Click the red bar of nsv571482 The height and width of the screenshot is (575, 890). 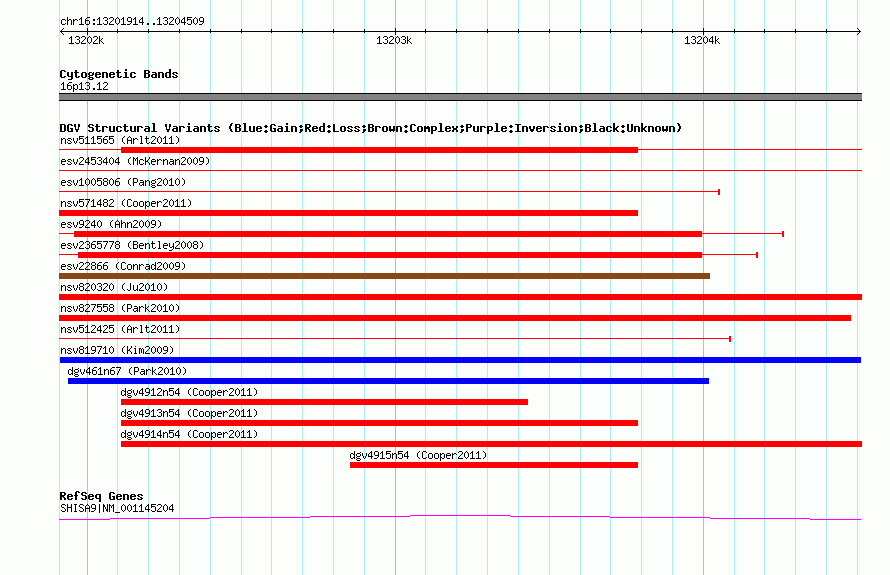[349, 213]
